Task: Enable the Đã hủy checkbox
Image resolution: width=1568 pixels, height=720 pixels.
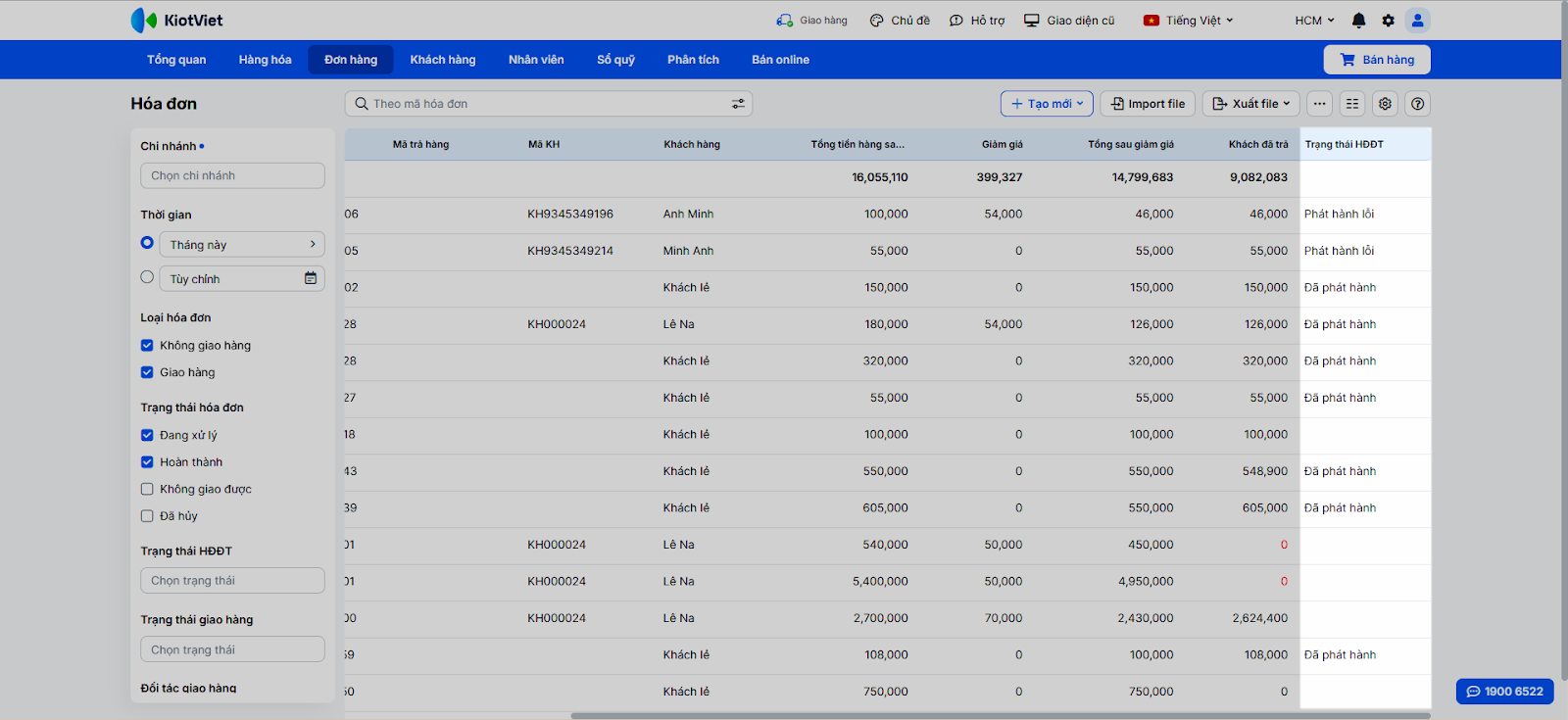Action: point(147,516)
